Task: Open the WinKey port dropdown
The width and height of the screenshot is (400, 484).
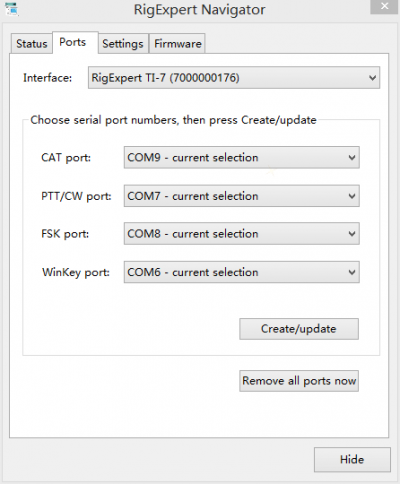Action: pyautogui.click(x=242, y=272)
